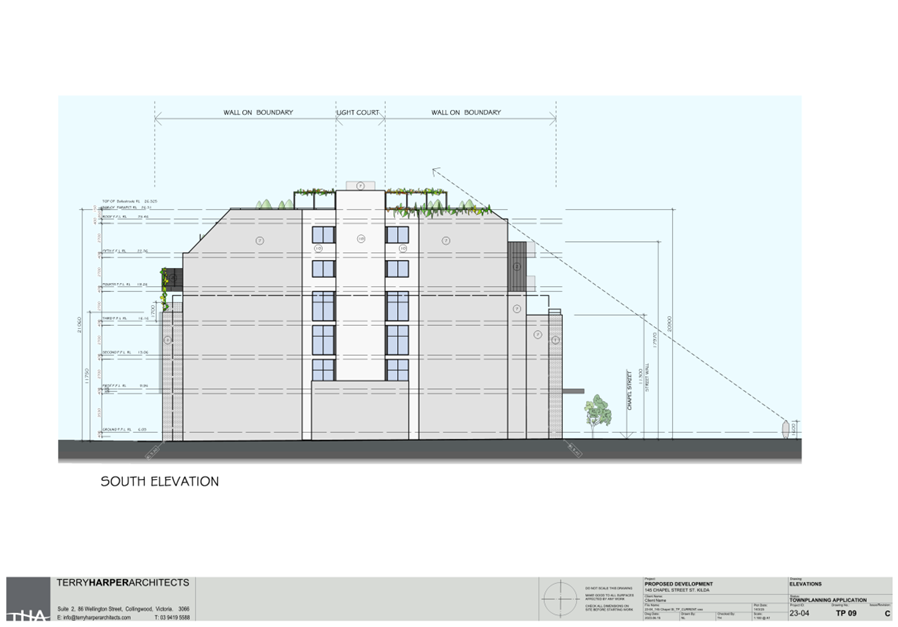Click the dark louvred screen on right facade
The height and width of the screenshot is (627, 898).
coord(516,267)
